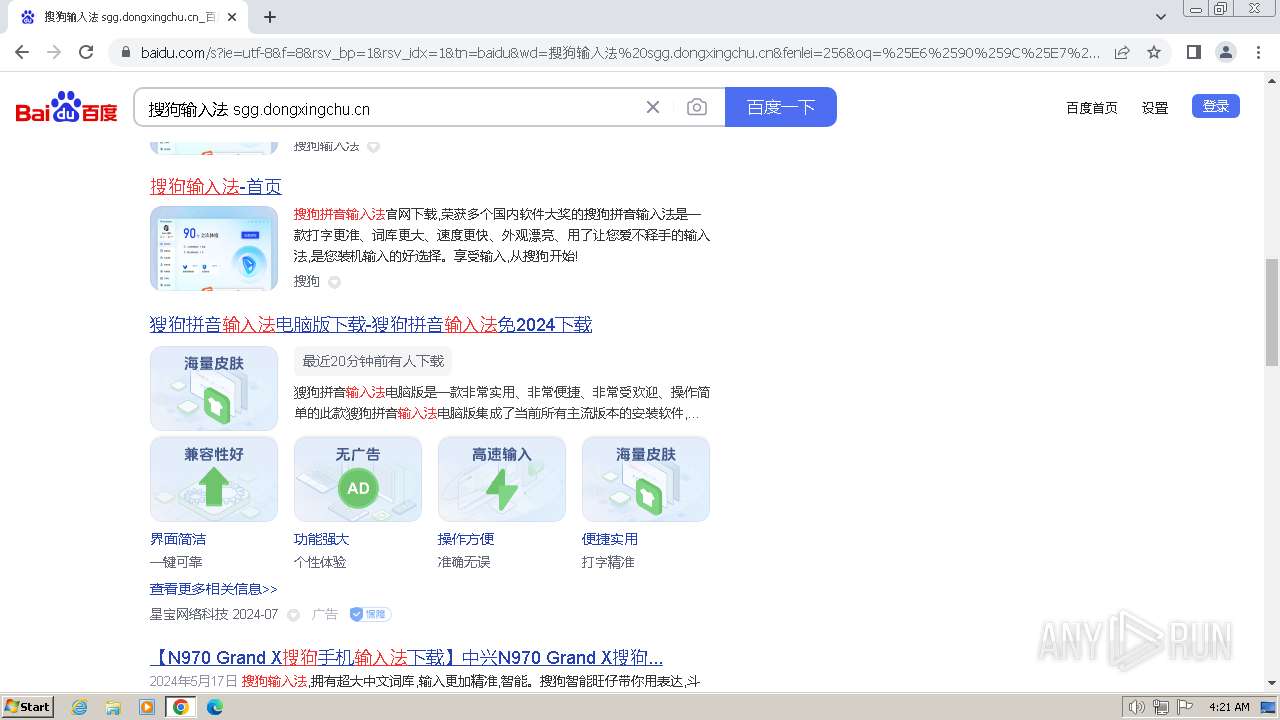Expand the tab search chevron
This screenshot has height=720, width=1280.
(1161, 17)
